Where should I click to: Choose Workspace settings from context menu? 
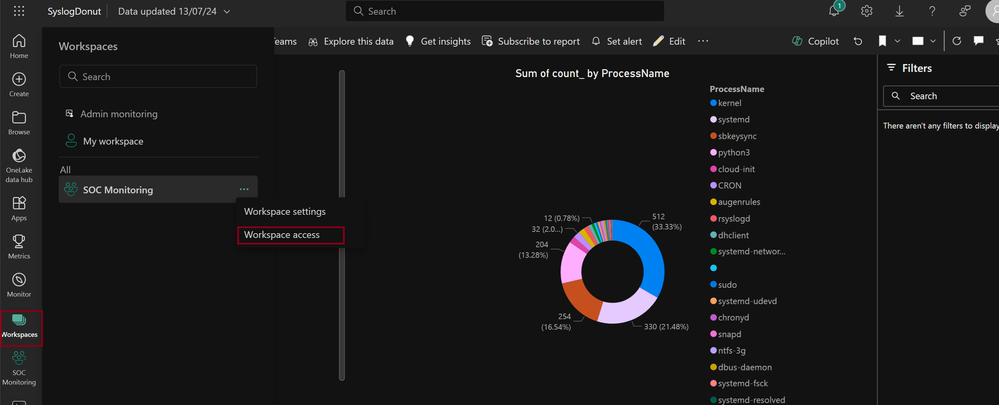[x=285, y=211]
